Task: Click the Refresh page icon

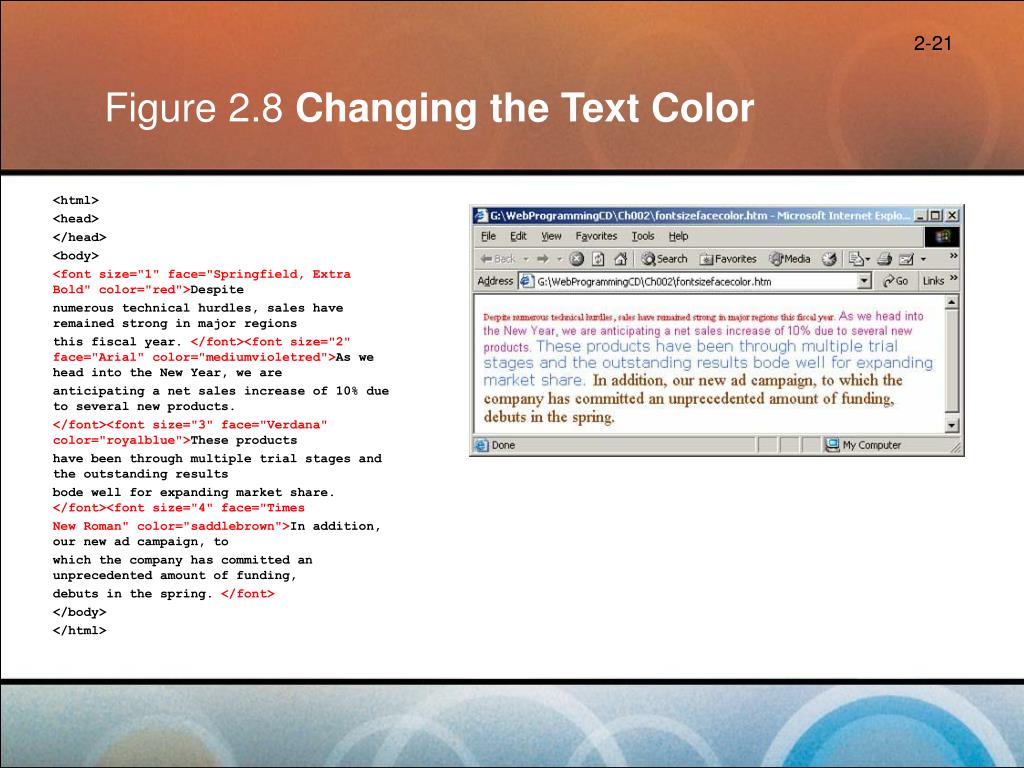Action: tap(598, 259)
